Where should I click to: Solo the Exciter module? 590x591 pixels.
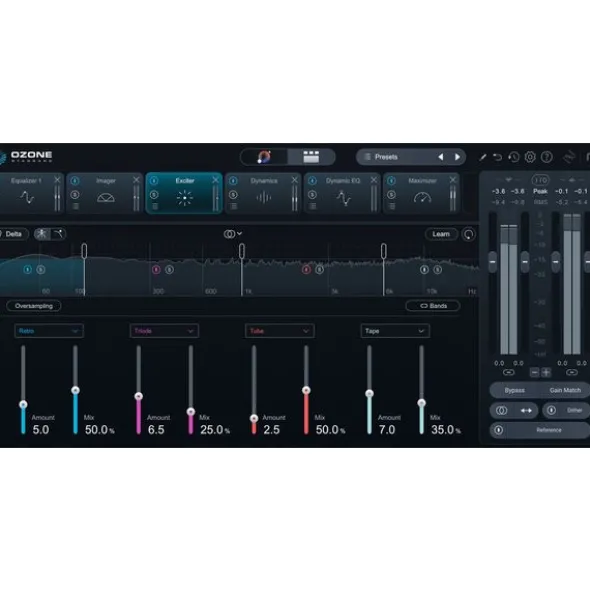click(x=154, y=195)
